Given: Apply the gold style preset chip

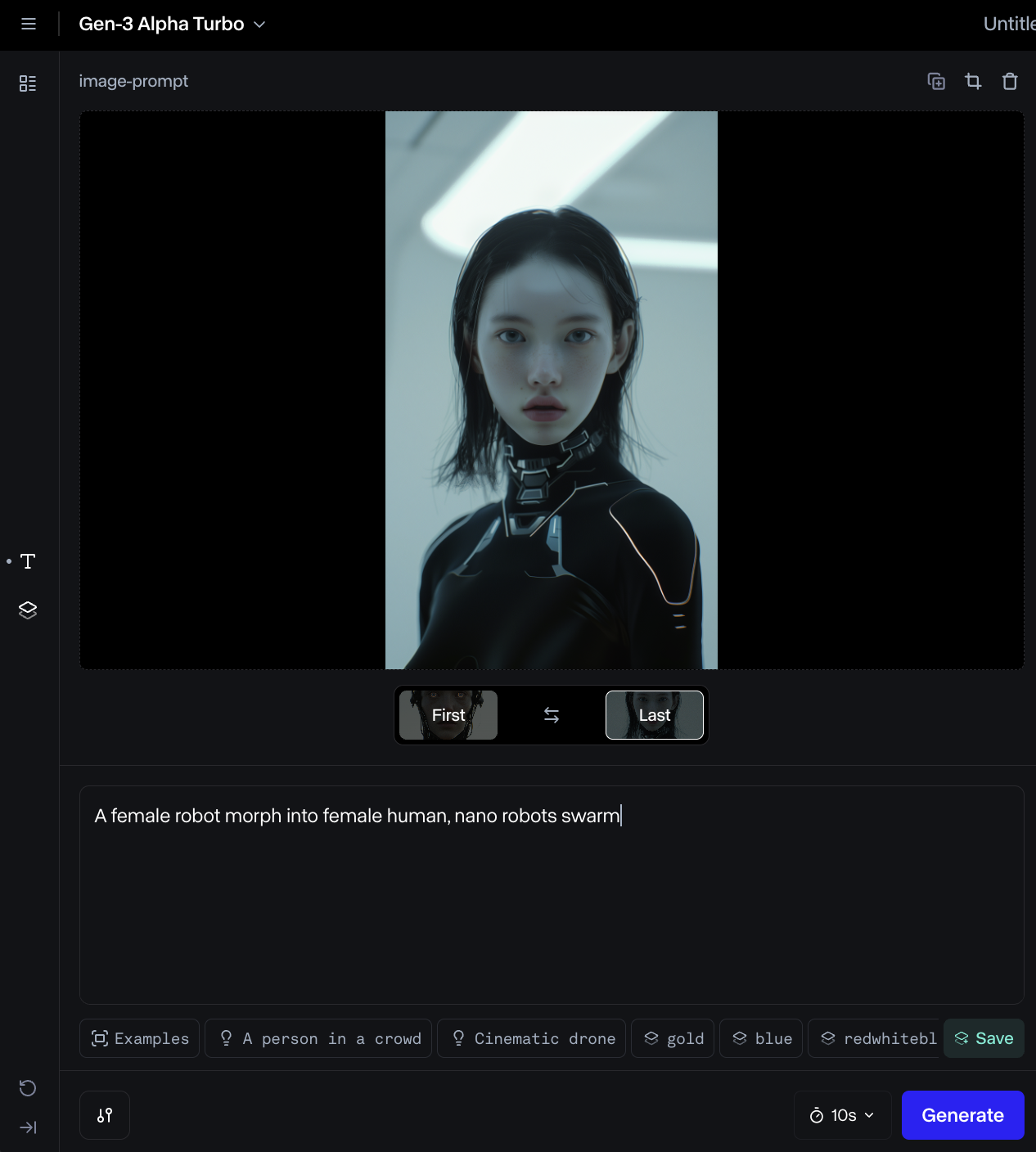Looking at the screenshot, I should tap(672, 1038).
